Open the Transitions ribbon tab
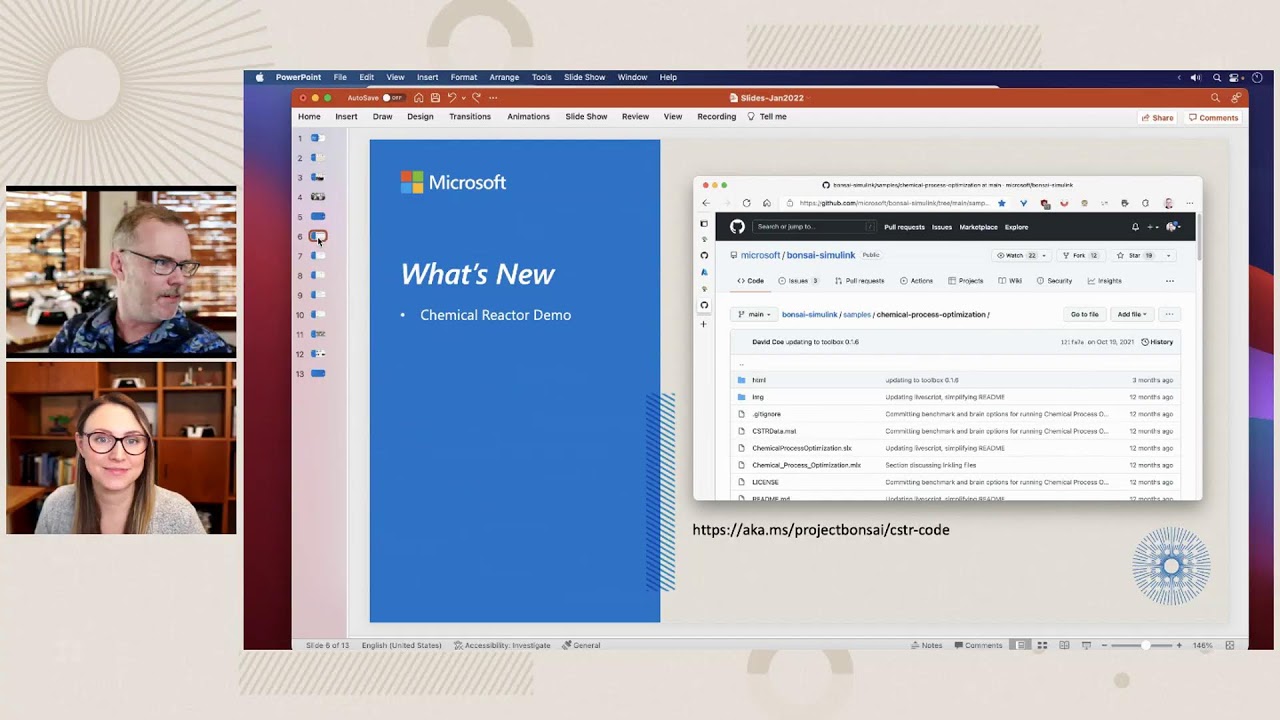 tap(470, 117)
